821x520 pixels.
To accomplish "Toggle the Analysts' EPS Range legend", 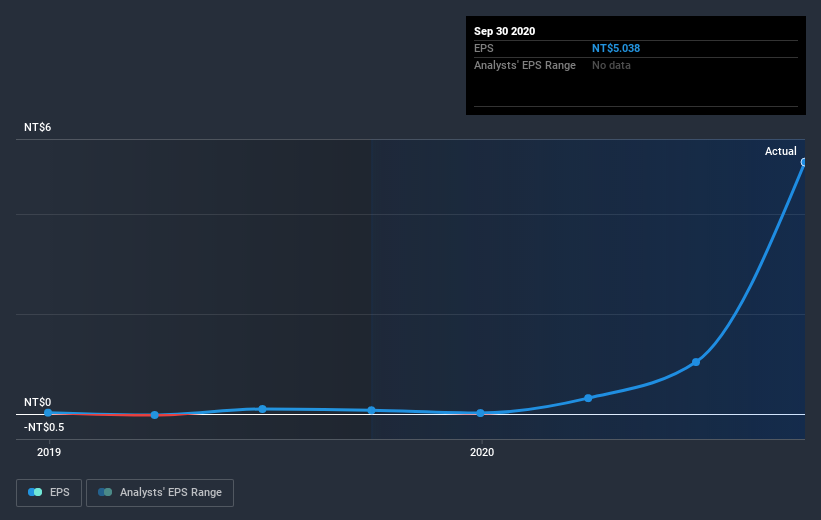I will tap(160, 492).
